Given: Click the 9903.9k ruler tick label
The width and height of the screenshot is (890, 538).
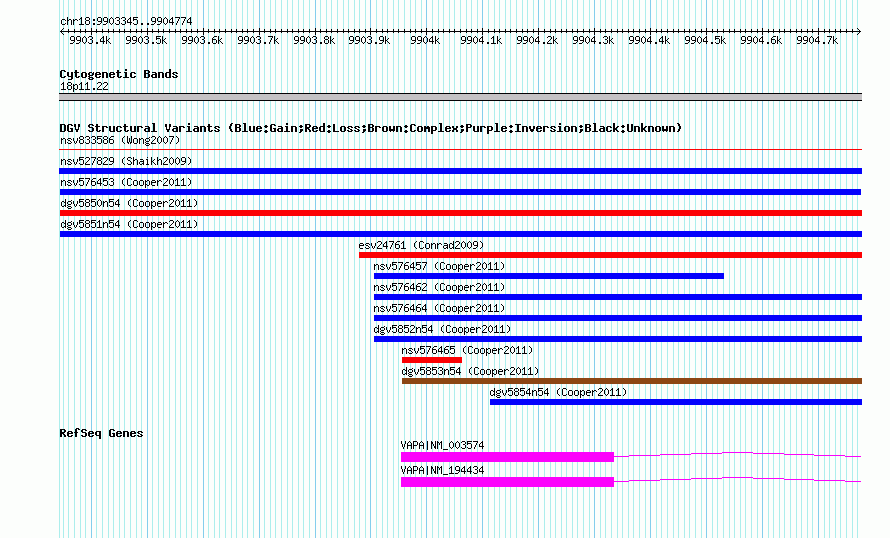Looking at the screenshot, I should (x=370, y=40).
